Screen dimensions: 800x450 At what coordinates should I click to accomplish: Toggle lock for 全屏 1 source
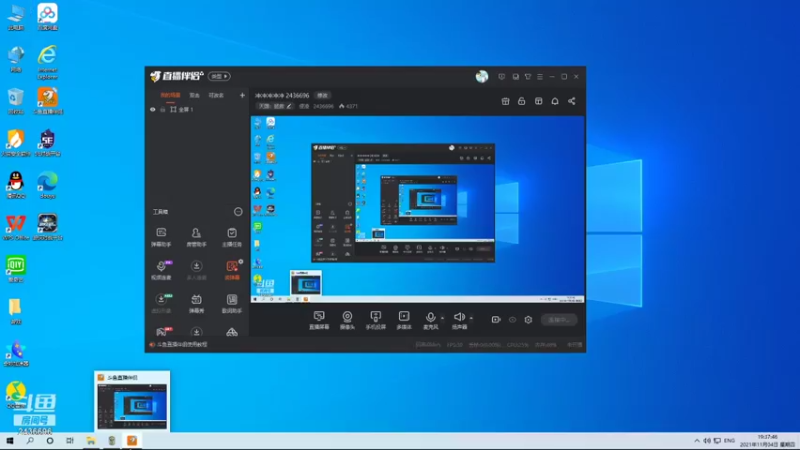pos(163,110)
